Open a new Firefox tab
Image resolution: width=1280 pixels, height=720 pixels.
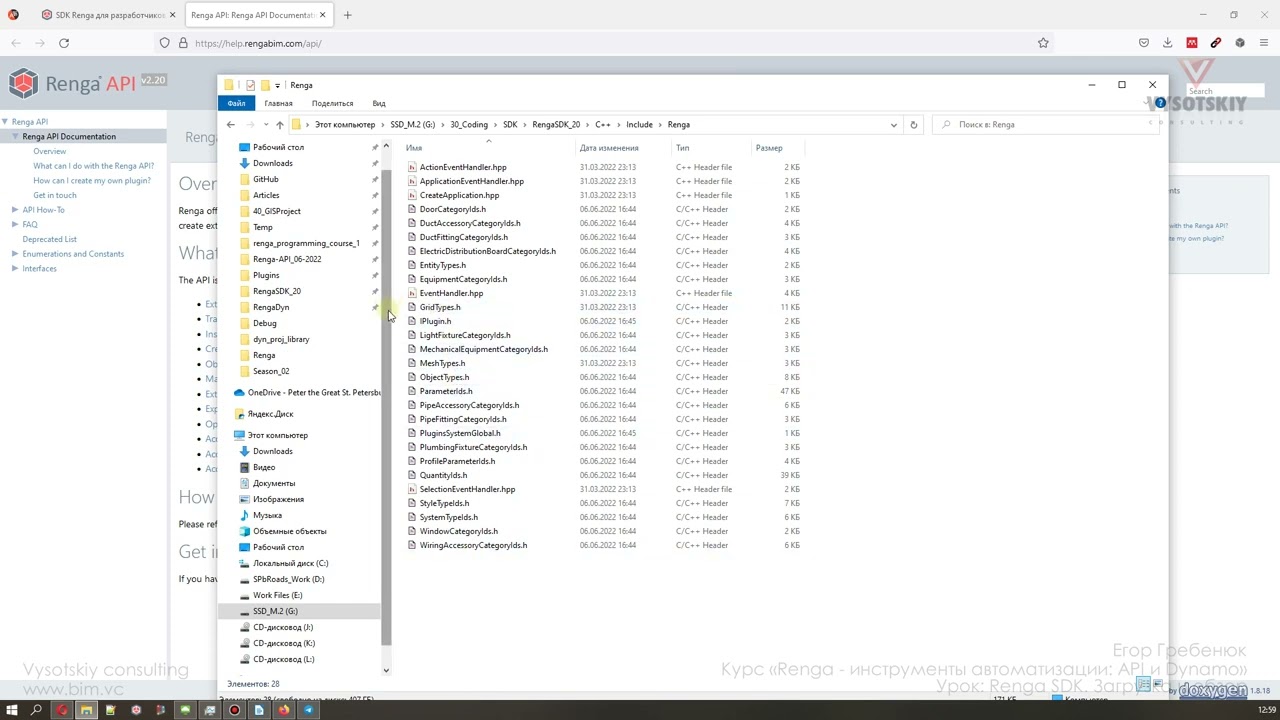(x=347, y=15)
